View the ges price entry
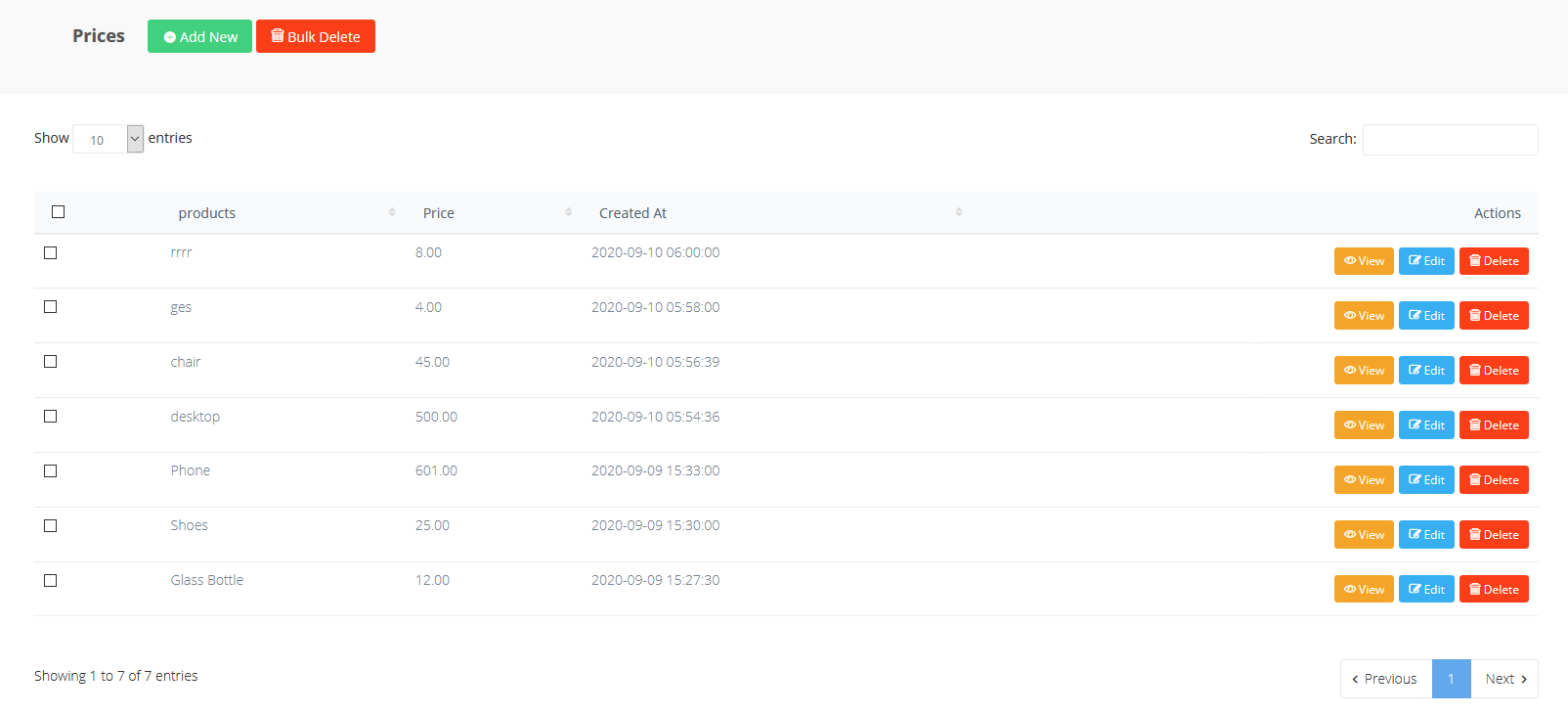Image resolution: width=1568 pixels, height=714 pixels. click(x=1364, y=316)
